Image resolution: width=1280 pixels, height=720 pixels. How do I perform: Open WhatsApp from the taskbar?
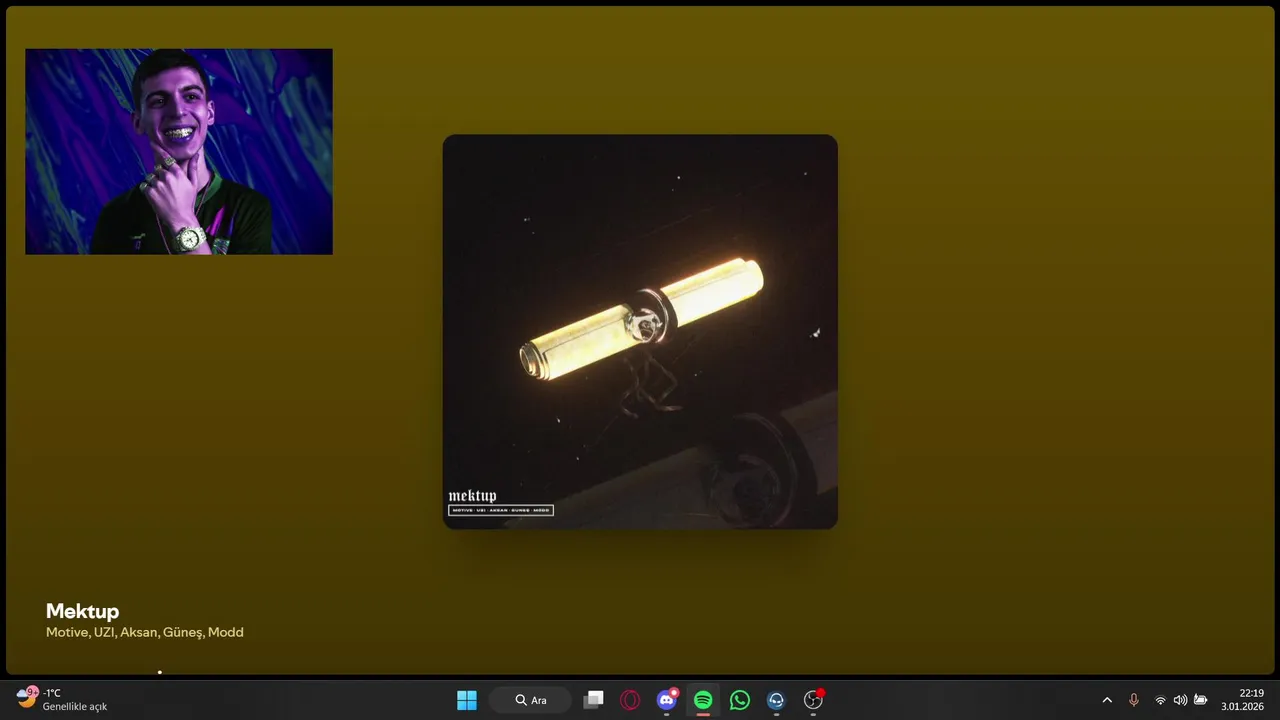740,700
